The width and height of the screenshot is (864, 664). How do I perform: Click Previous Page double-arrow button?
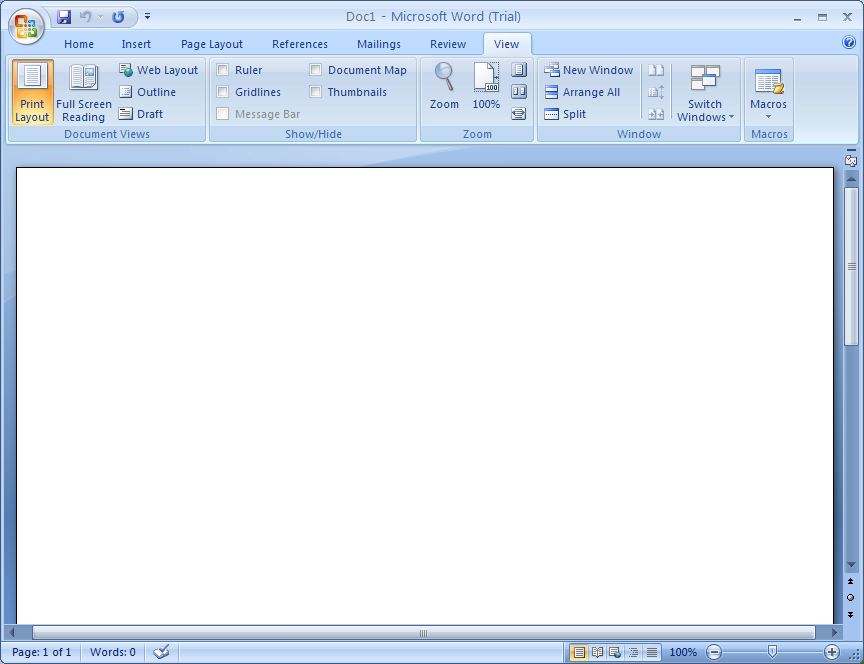point(851,581)
